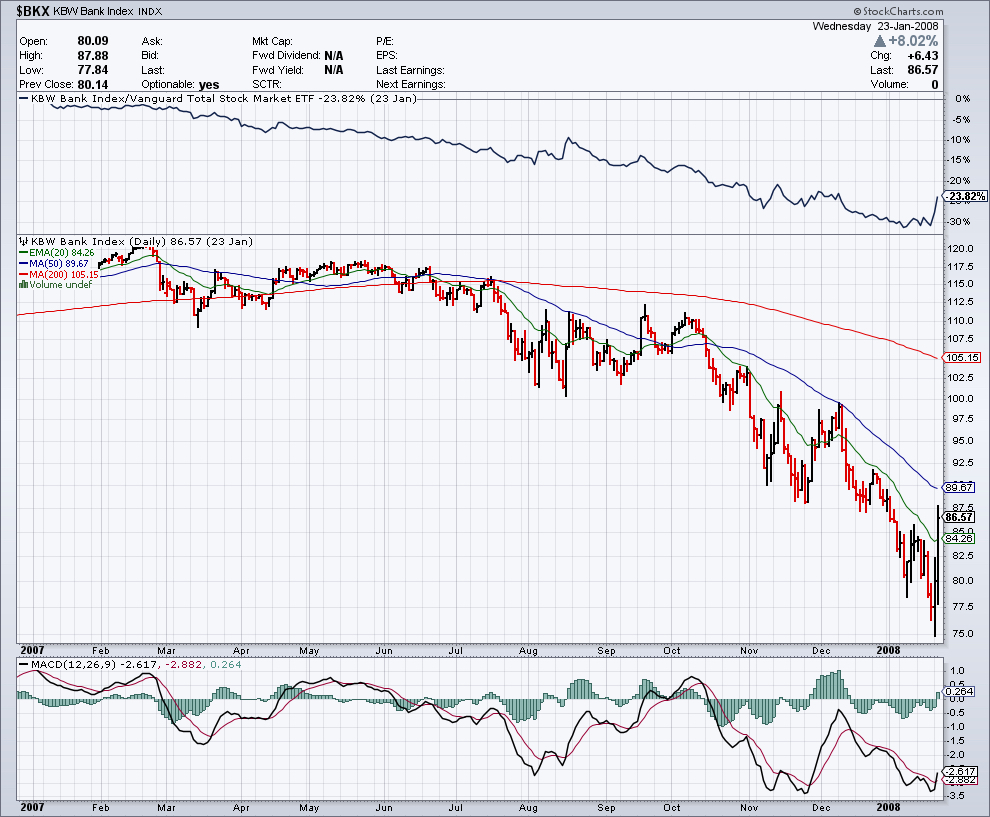Click the 0.264 MACD histogram value tag
The image size is (990, 817).
(960, 691)
